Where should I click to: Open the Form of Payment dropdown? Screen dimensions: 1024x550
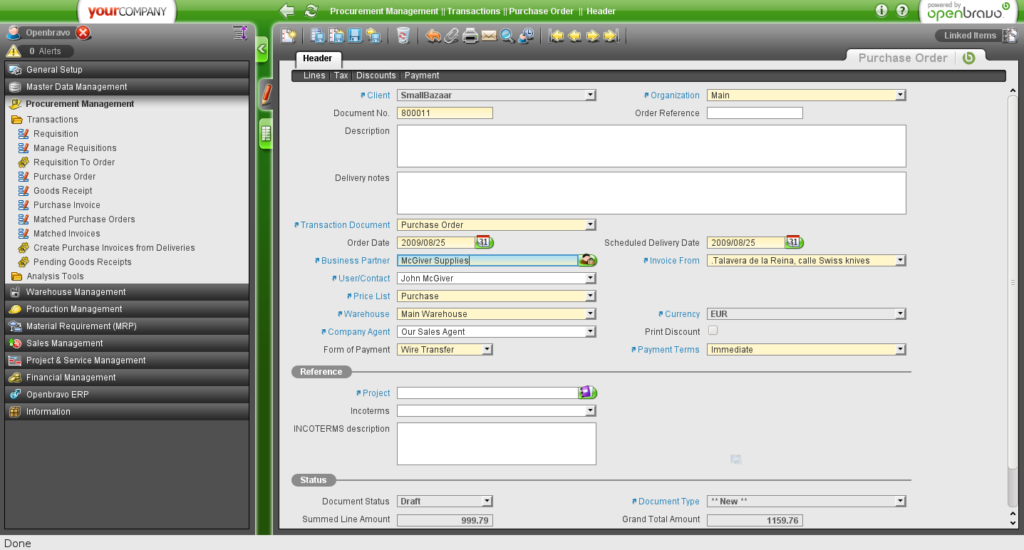pos(487,349)
